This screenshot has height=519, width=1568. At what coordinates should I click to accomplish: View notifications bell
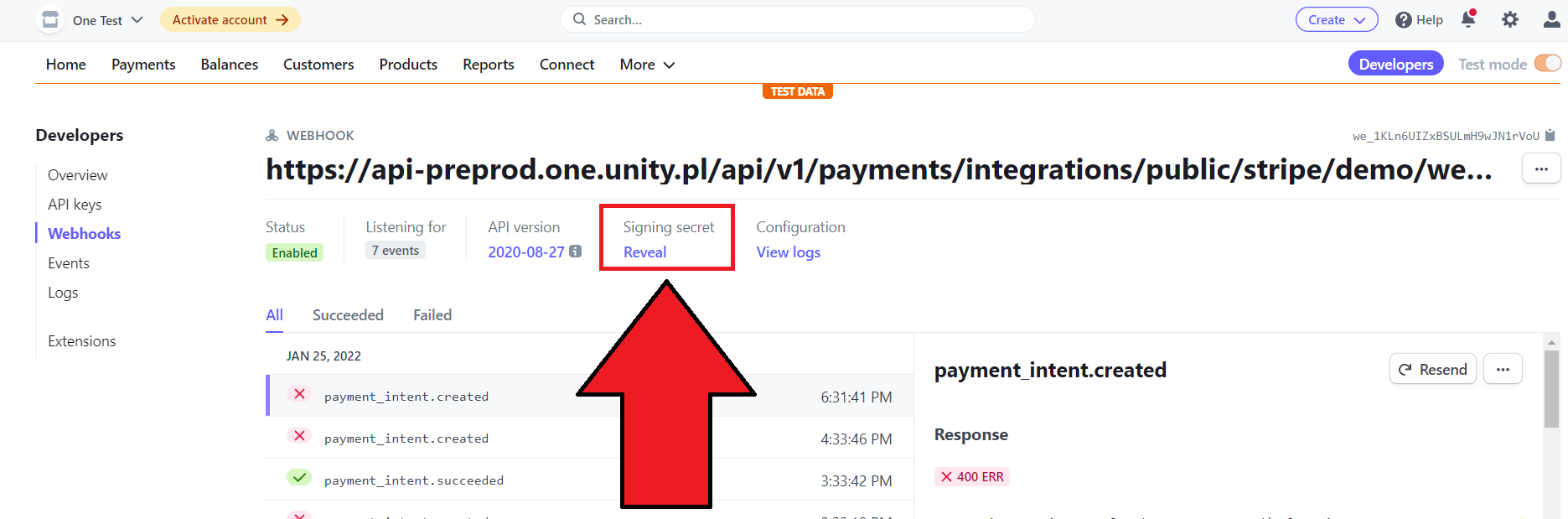tap(1468, 18)
